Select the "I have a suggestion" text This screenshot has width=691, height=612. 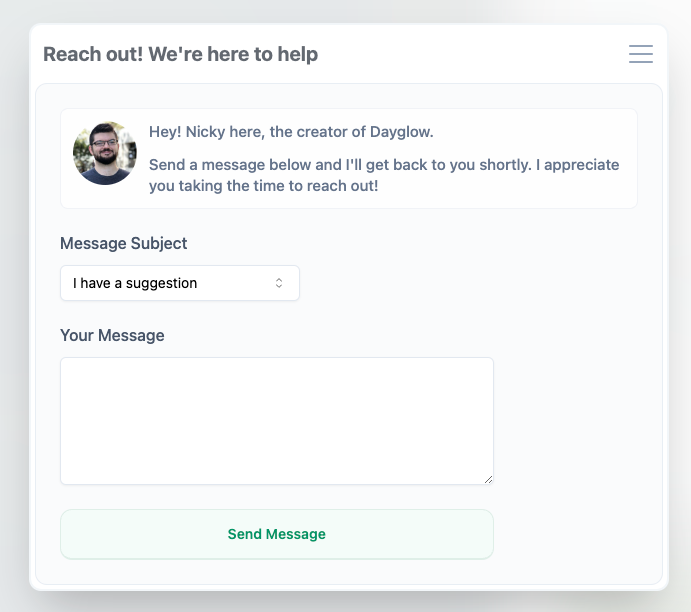(135, 283)
